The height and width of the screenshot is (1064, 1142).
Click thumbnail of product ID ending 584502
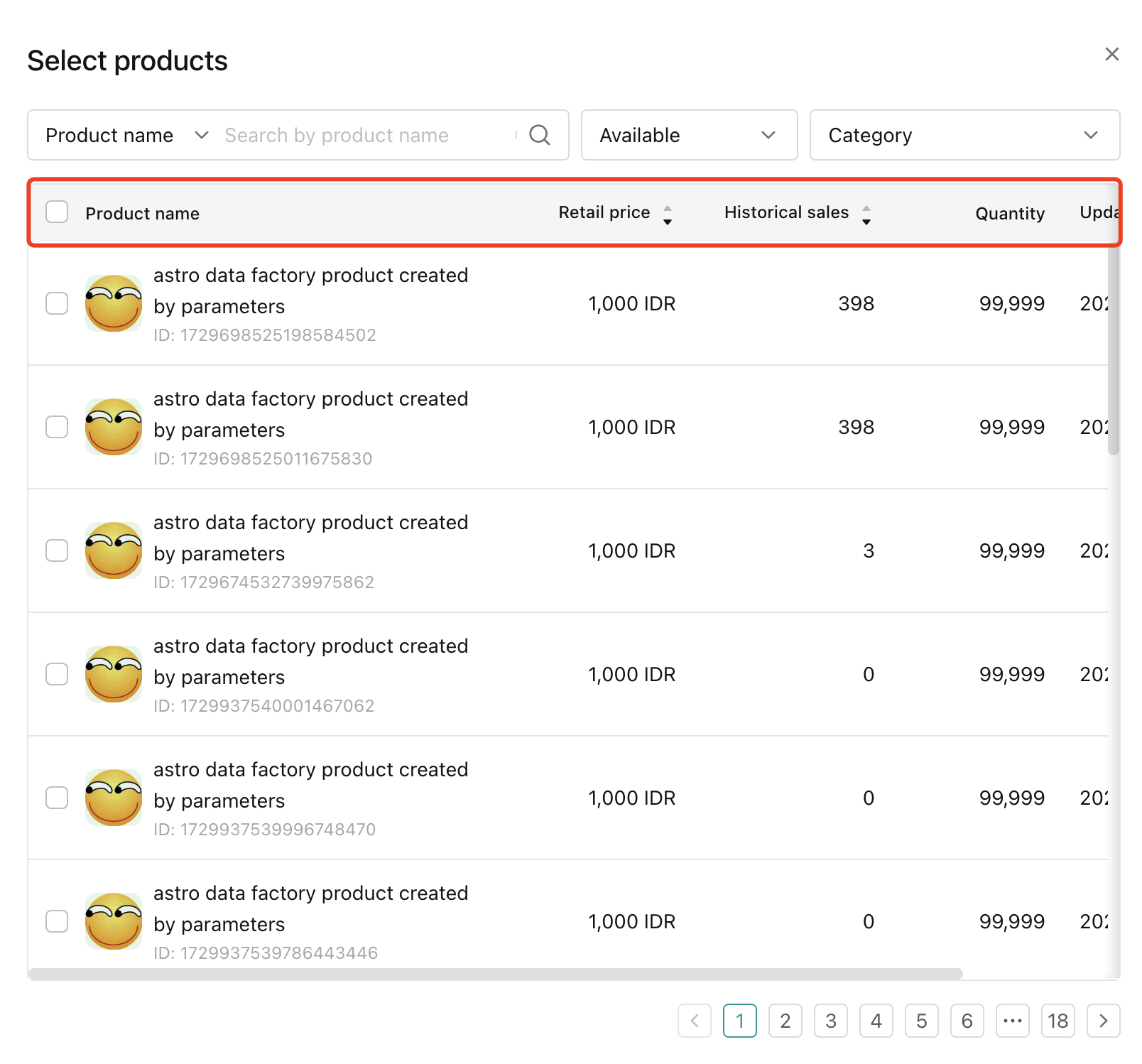(114, 303)
